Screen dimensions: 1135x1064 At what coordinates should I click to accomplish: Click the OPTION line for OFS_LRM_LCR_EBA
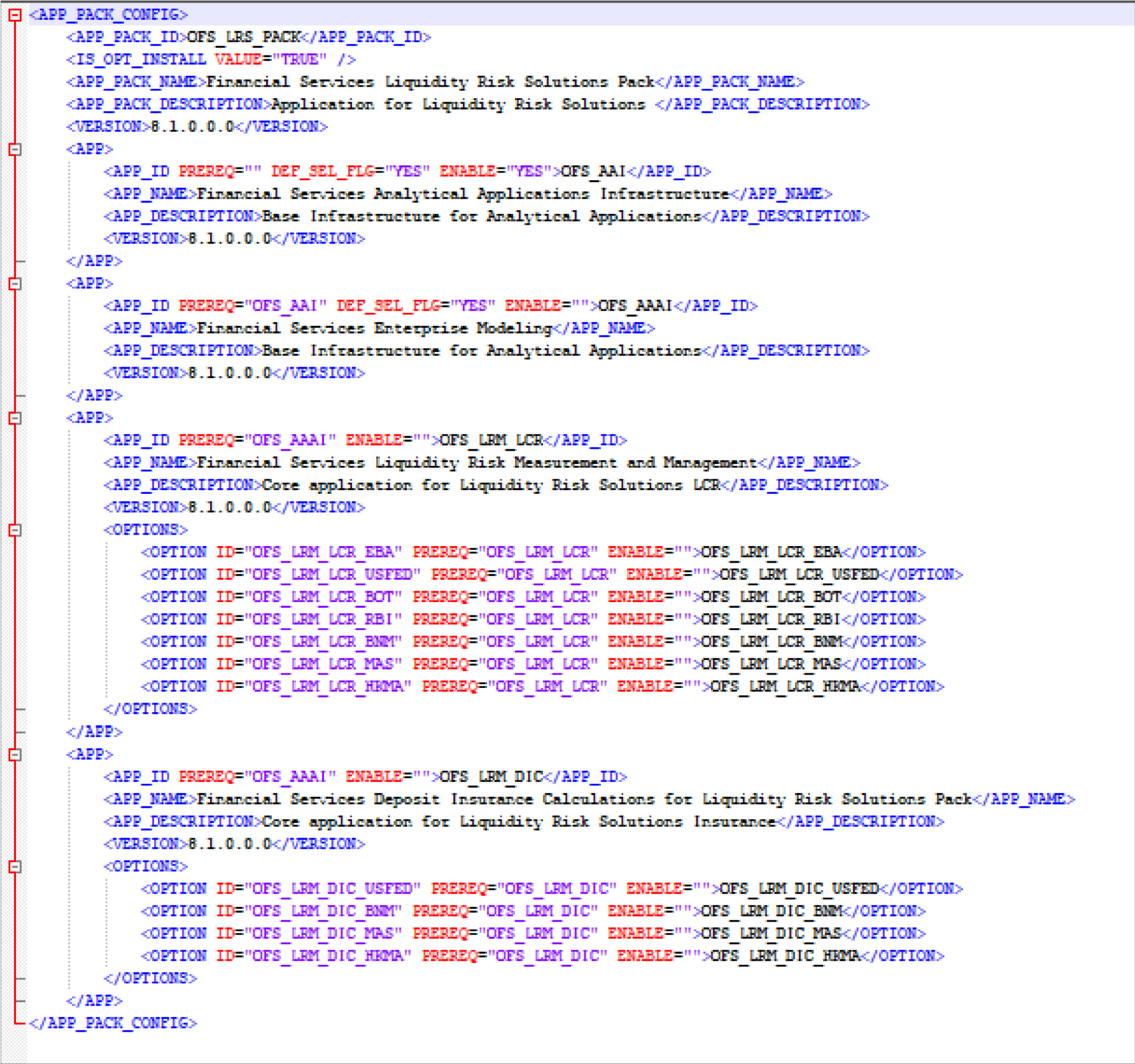(x=533, y=552)
